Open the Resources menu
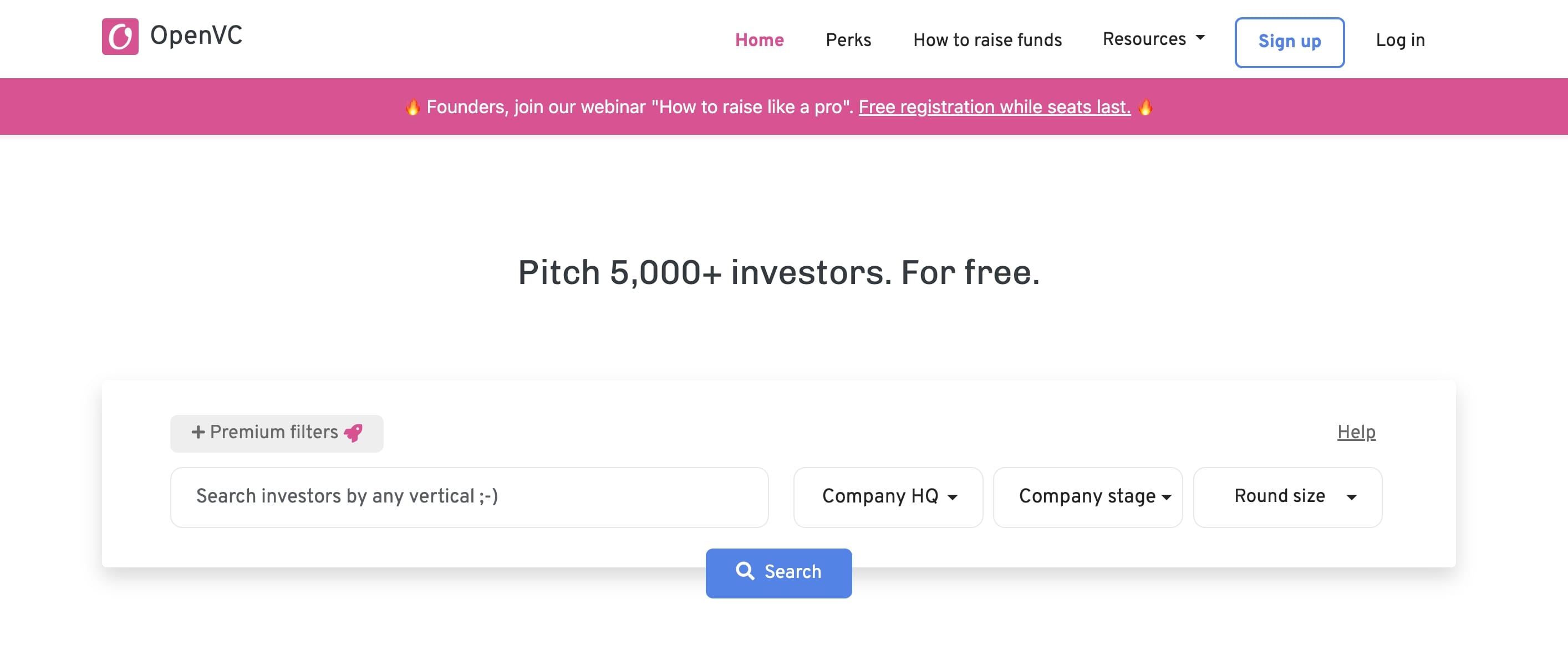Viewport: 1568px width, 670px height. pyautogui.click(x=1153, y=39)
